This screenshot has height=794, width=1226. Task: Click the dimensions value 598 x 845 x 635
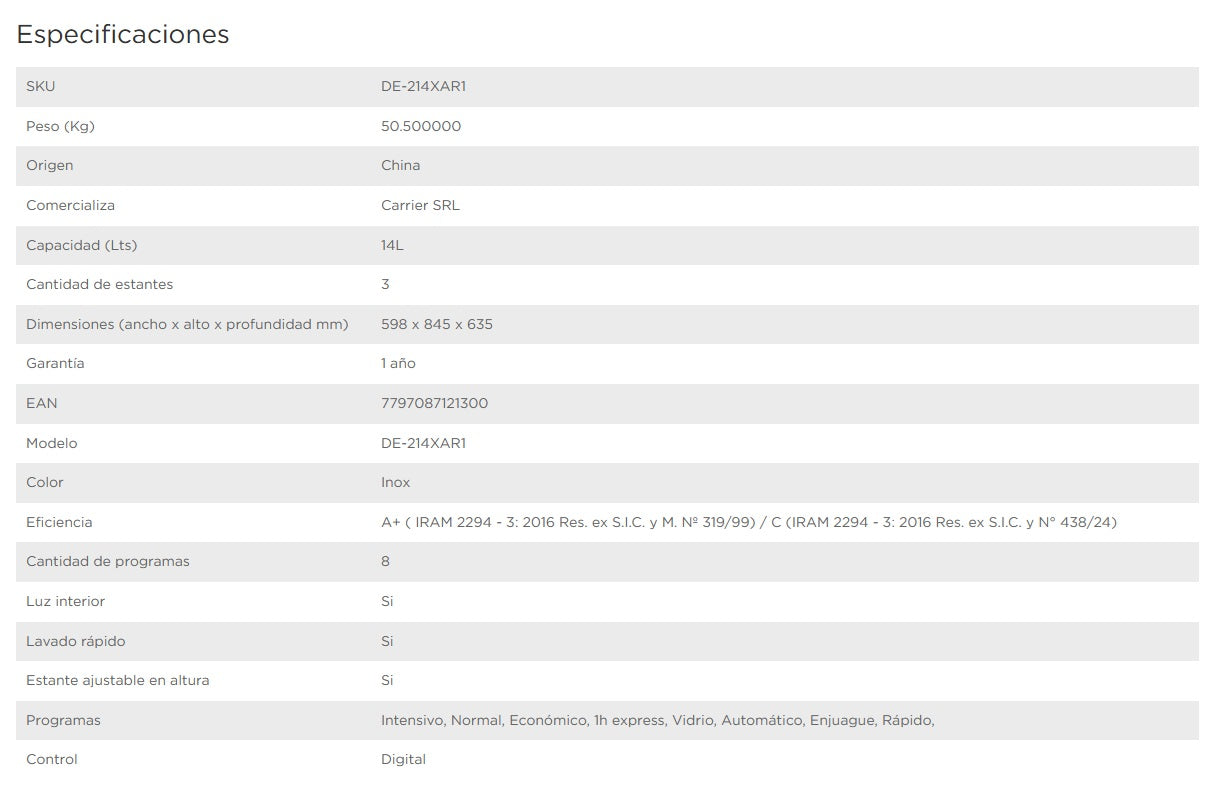(437, 324)
